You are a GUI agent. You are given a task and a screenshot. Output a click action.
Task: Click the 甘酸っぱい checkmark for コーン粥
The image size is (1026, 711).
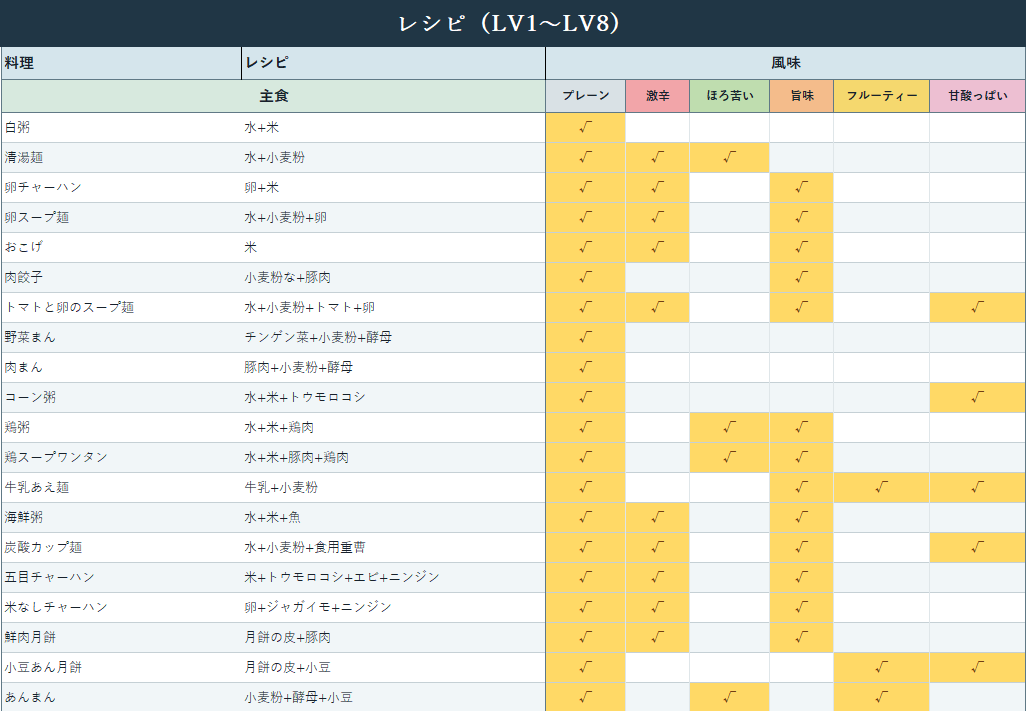click(x=978, y=397)
